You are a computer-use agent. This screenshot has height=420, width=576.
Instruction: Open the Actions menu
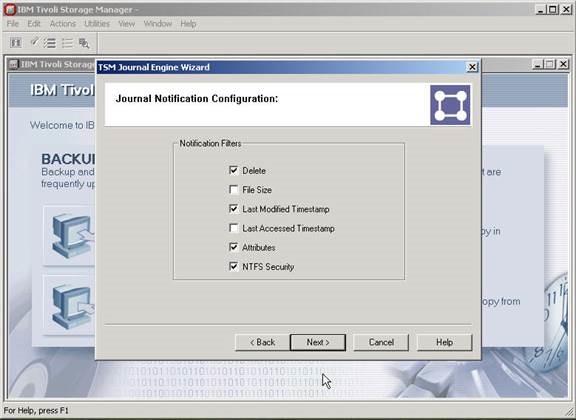[63, 24]
